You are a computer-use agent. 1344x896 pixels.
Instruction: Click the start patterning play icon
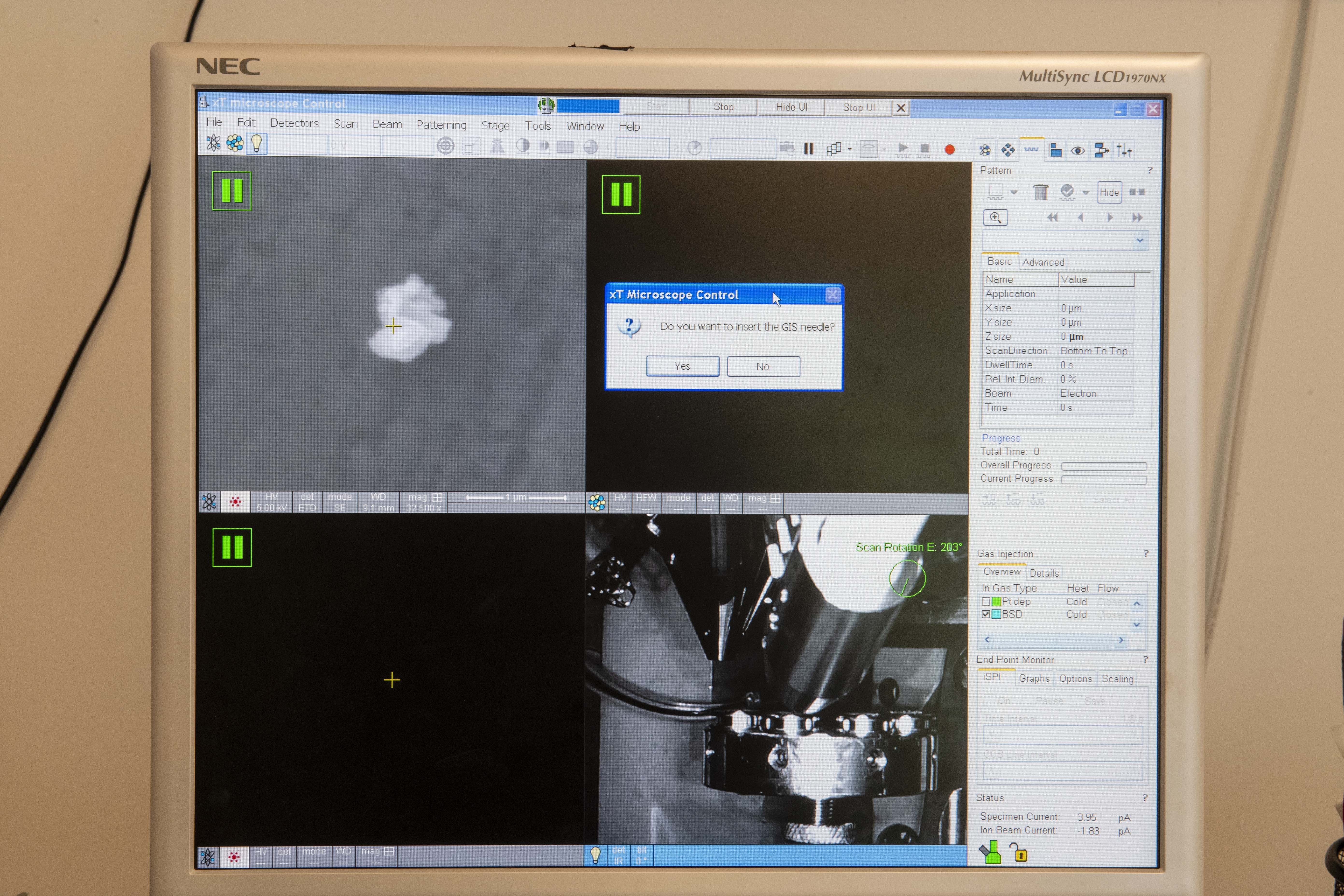point(903,150)
